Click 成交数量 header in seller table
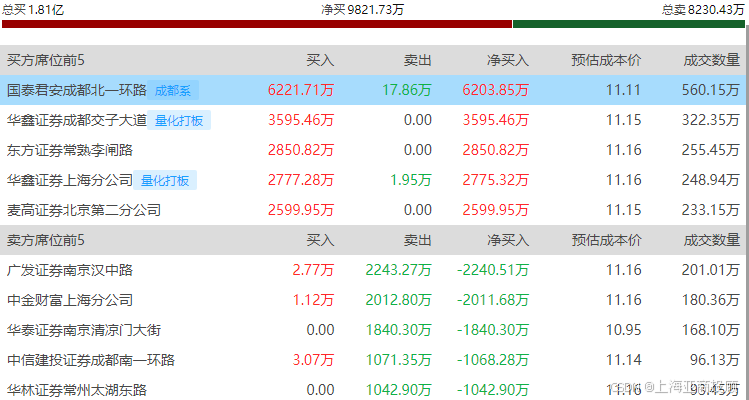The image size is (749, 400). pyautogui.click(x=711, y=240)
